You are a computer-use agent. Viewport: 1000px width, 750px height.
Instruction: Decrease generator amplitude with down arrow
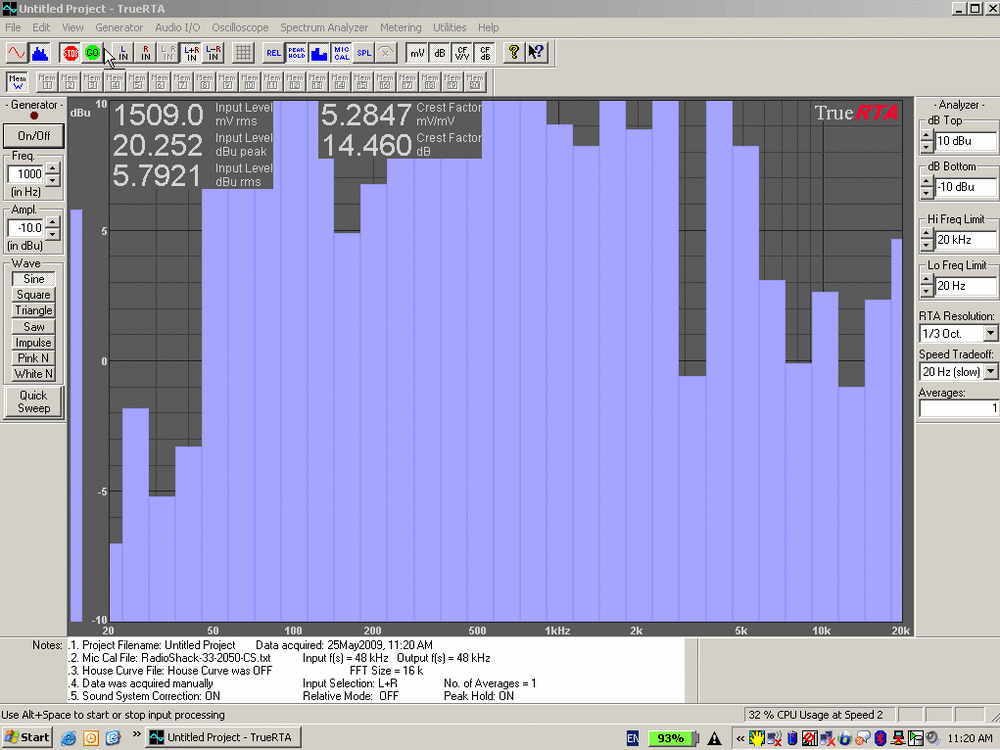(x=53, y=234)
